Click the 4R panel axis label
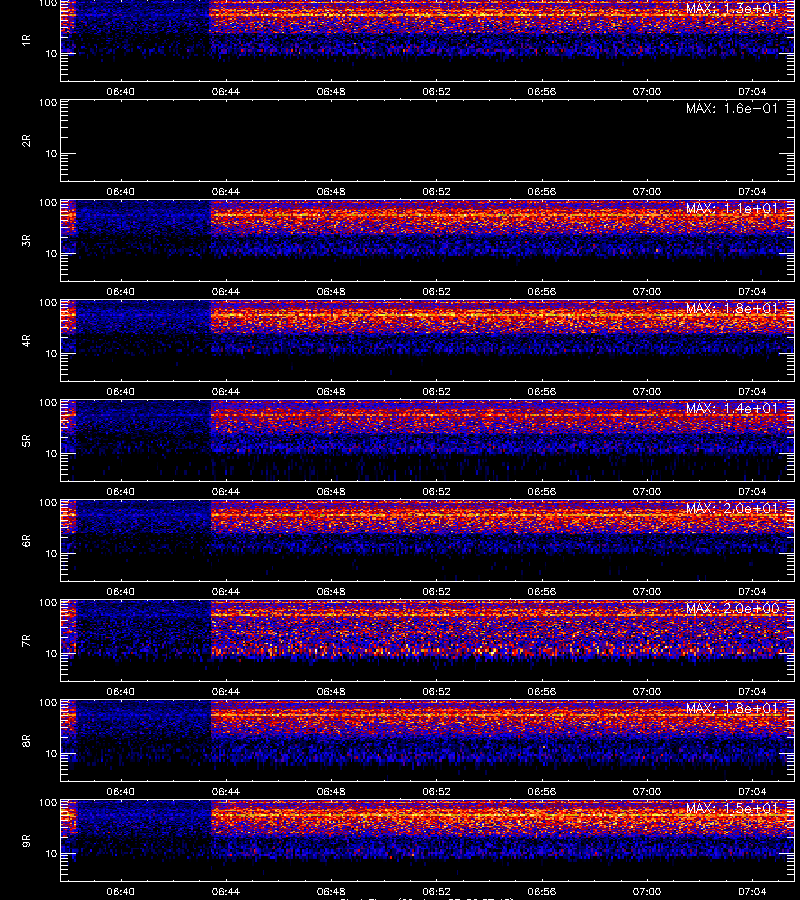Screen dimensions: 800x900 pos(26,340)
